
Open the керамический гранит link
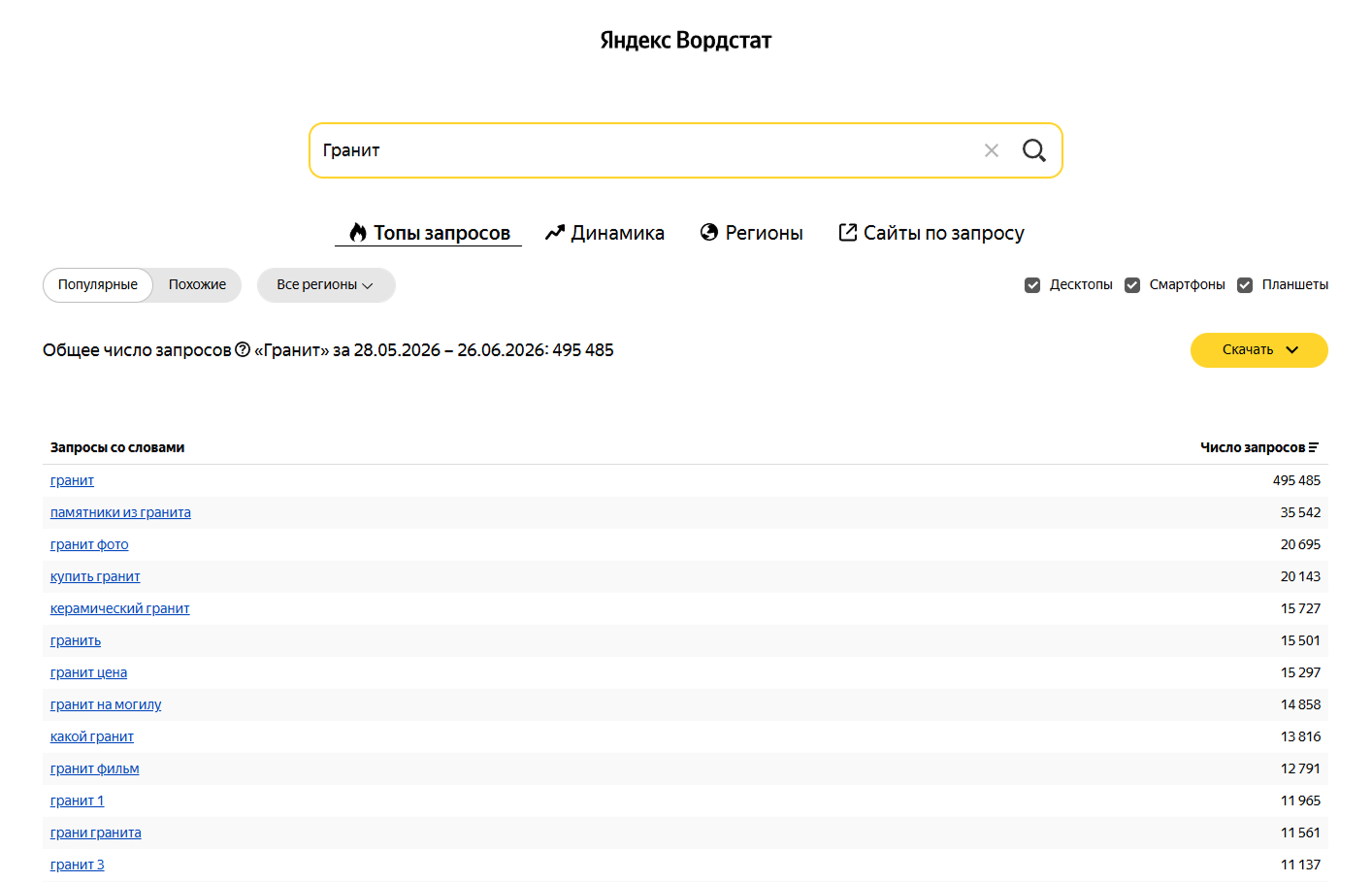(120, 608)
